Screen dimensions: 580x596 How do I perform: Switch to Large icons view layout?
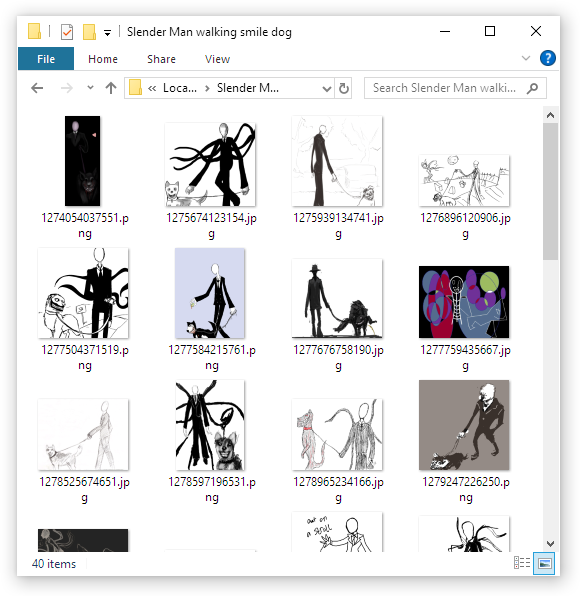point(544,563)
